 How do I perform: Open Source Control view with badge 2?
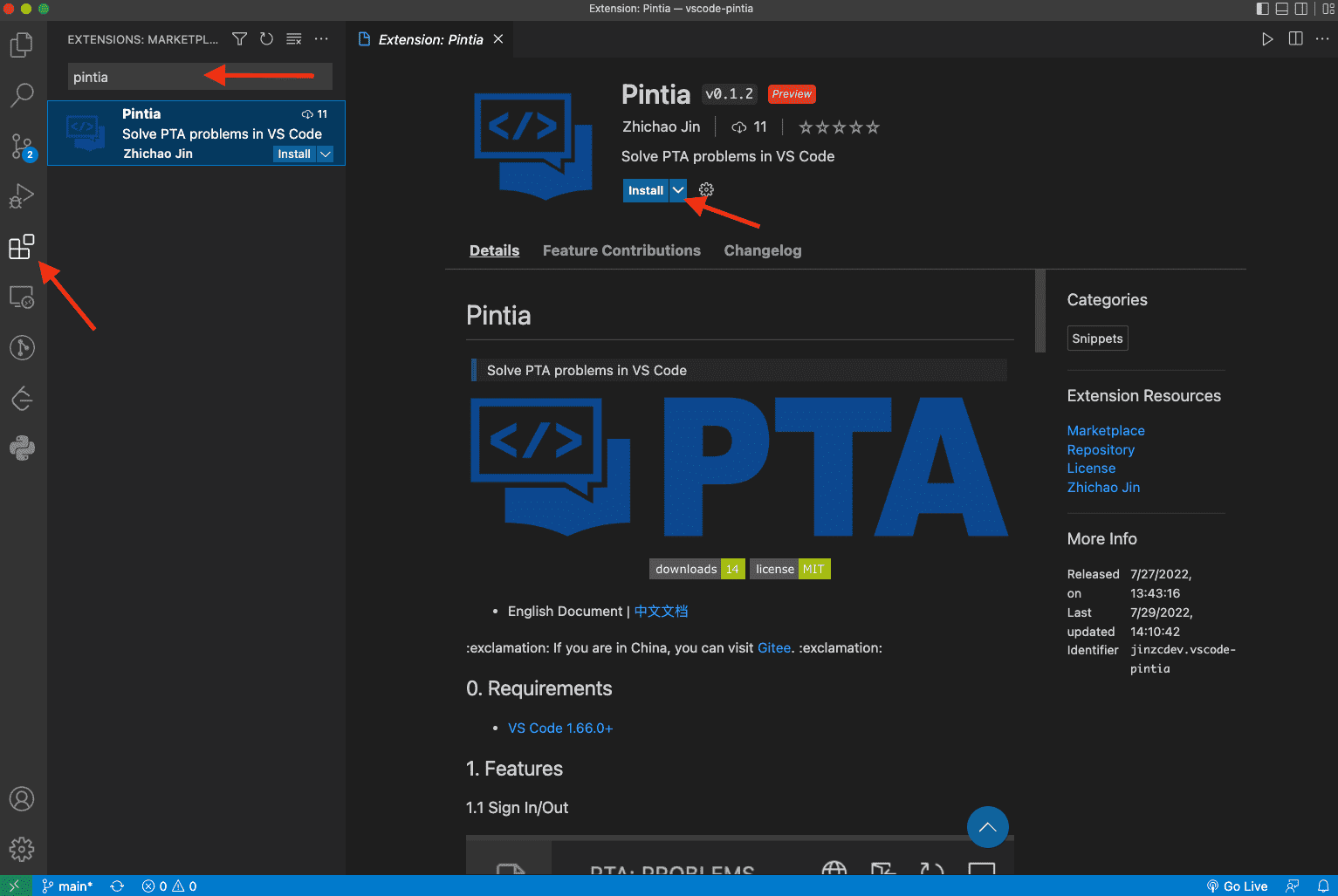[x=22, y=147]
